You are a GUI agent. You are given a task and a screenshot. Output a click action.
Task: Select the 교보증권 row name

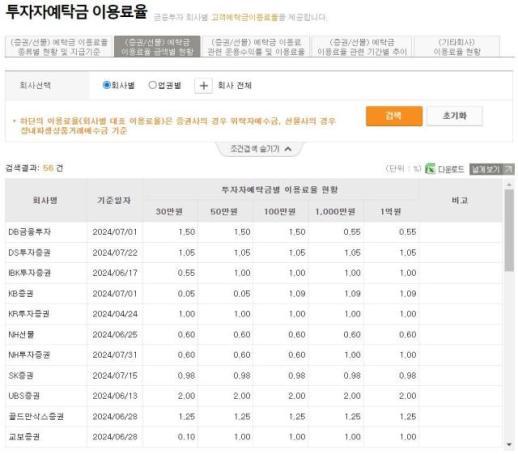[24, 437]
